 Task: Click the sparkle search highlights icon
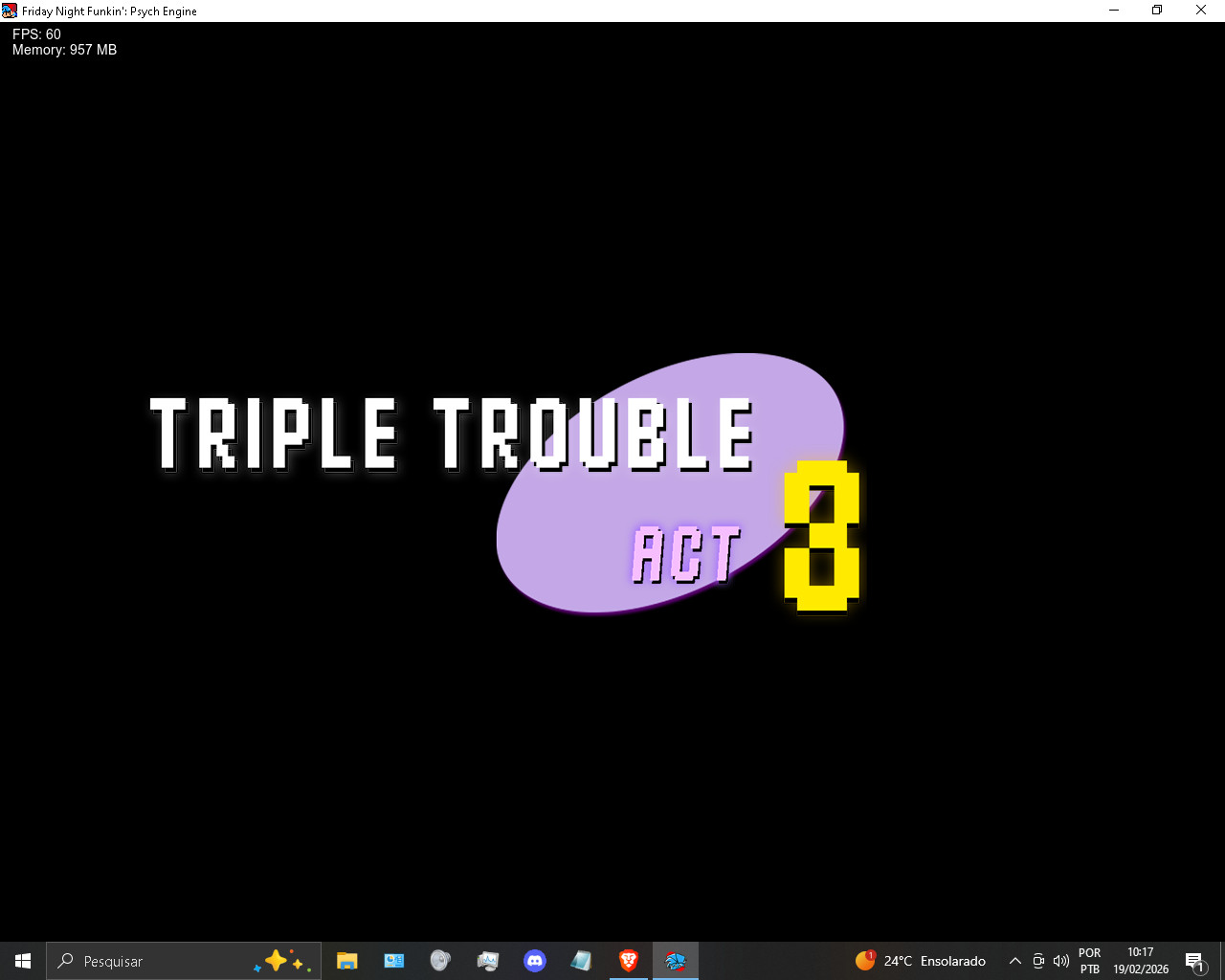283,961
